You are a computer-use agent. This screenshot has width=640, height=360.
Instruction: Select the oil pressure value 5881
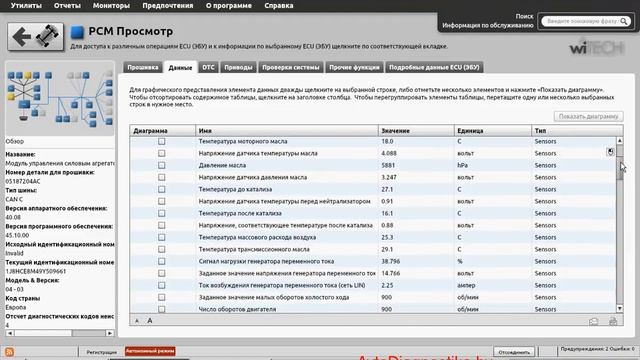coord(388,165)
